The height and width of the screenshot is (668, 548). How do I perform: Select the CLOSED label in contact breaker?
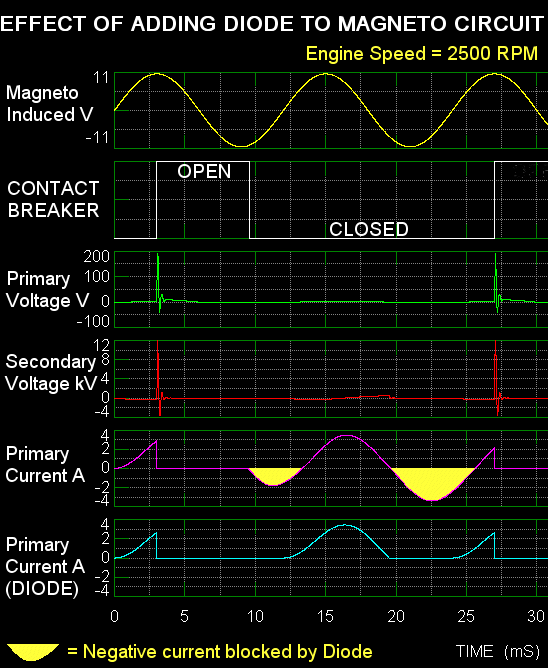[369, 229]
